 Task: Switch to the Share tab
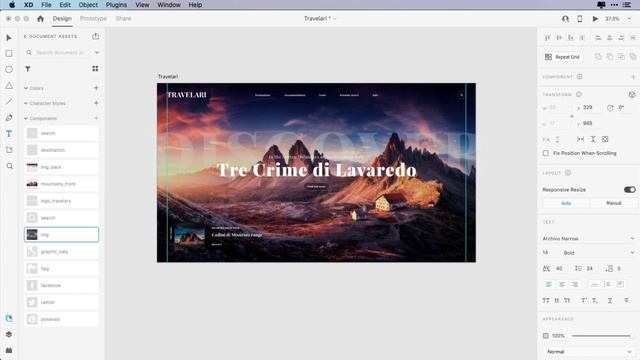coord(123,19)
